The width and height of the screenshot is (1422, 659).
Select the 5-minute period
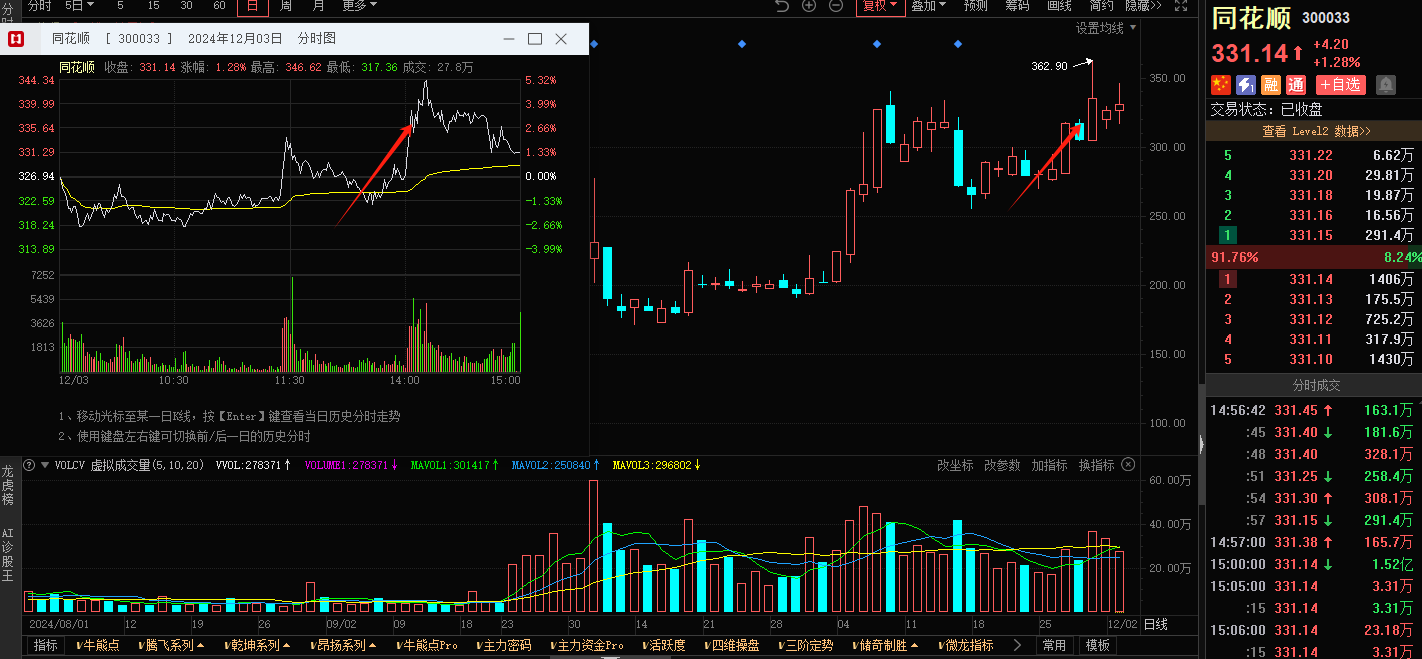(121, 6)
